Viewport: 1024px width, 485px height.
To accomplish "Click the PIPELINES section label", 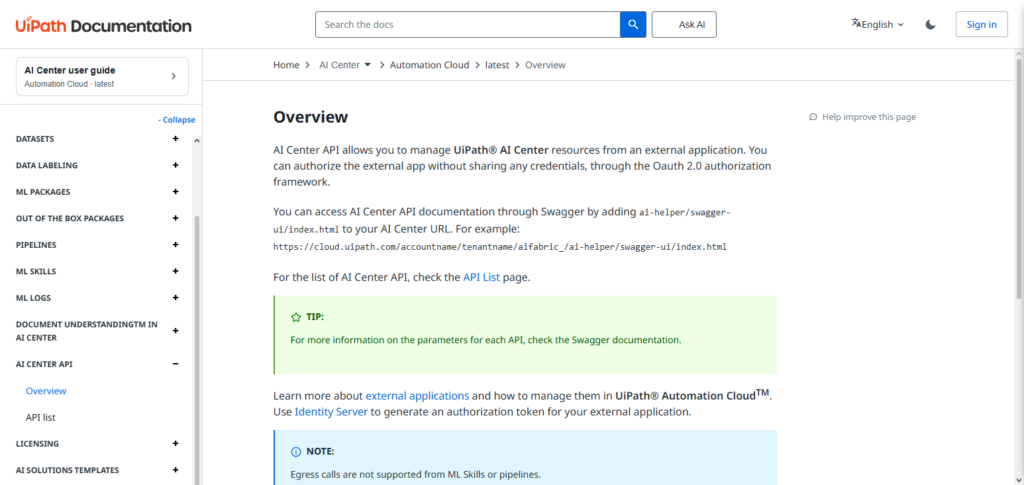I will click(x=36, y=245).
